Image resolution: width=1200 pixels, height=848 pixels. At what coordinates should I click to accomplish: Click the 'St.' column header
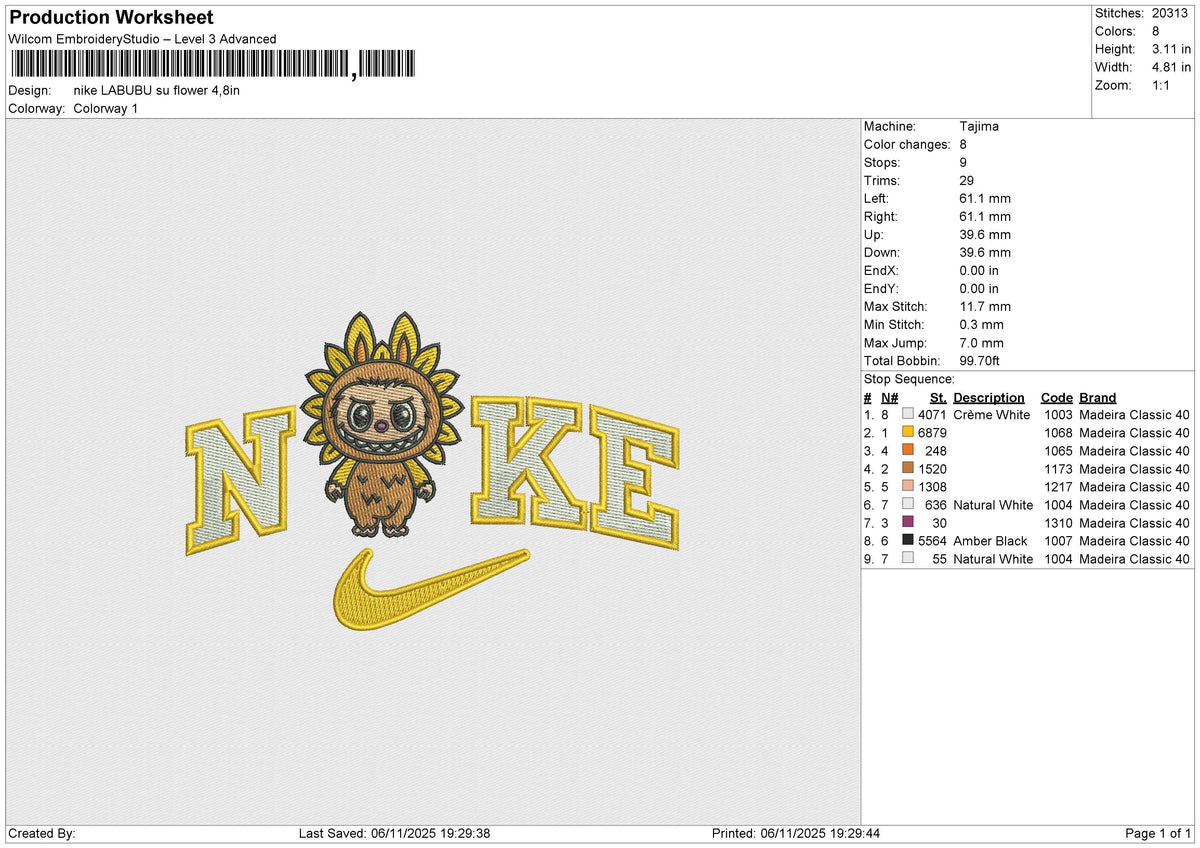938,397
